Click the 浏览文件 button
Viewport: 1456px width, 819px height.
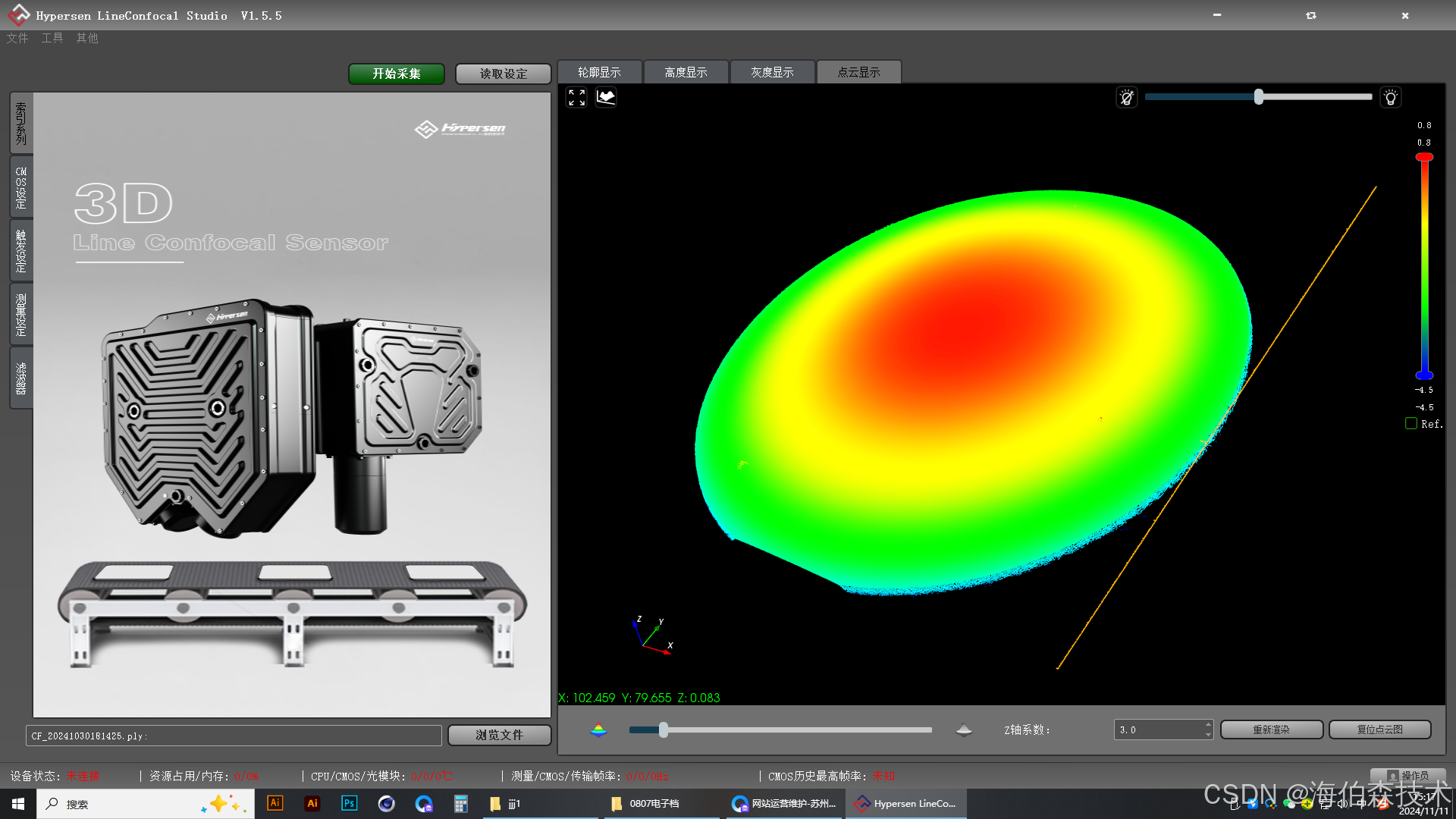coord(499,735)
